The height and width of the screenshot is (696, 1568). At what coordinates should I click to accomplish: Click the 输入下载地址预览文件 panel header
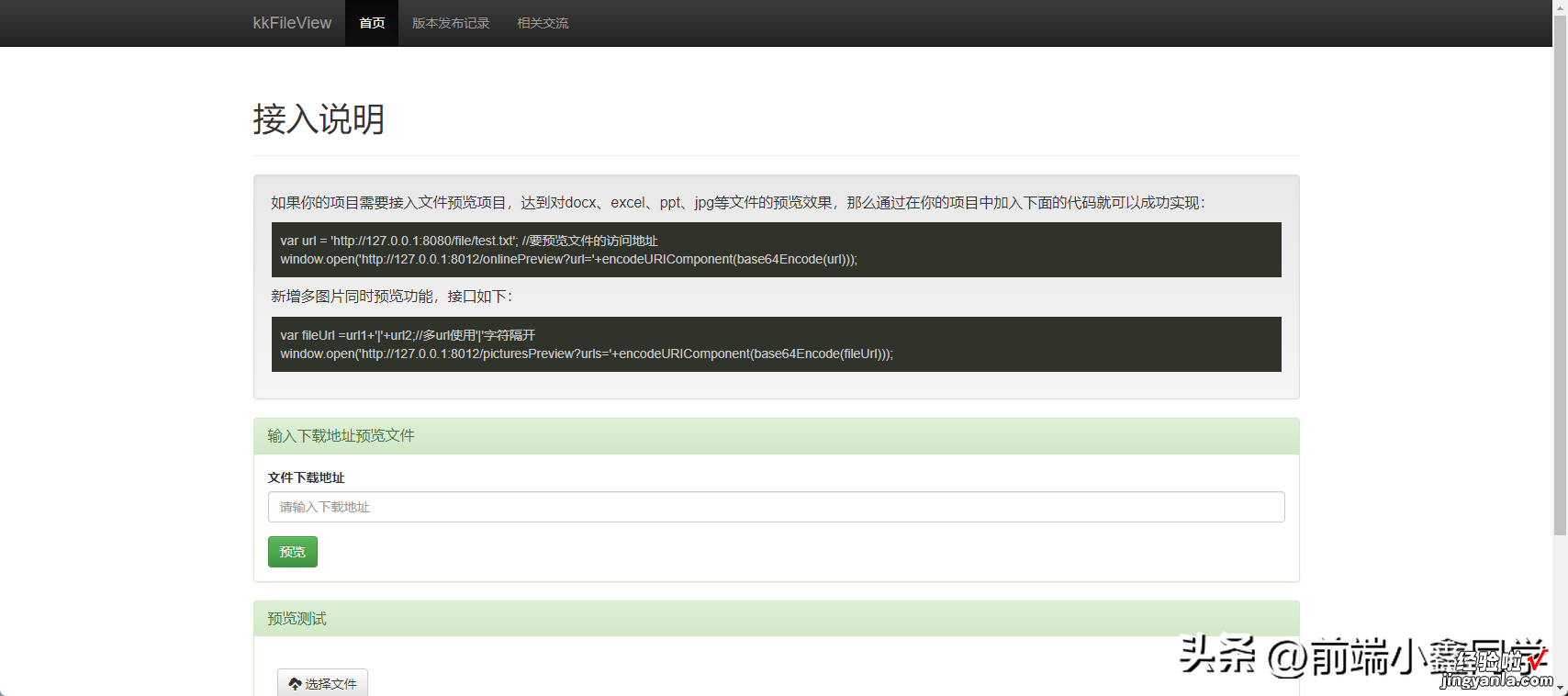coord(776,436)
